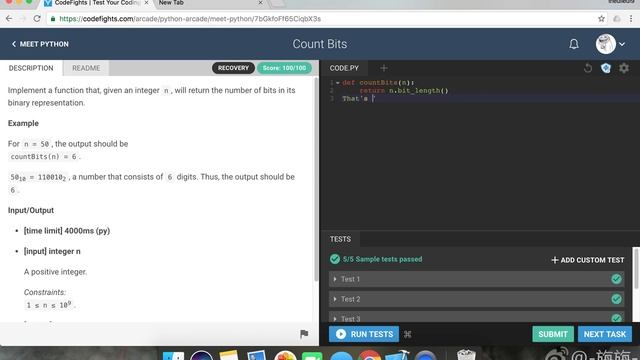640x360 pixels.
Task: Click the 5/5 Sample tests passed checkmark
Action: pyautogui.click(x=335, y=259)
